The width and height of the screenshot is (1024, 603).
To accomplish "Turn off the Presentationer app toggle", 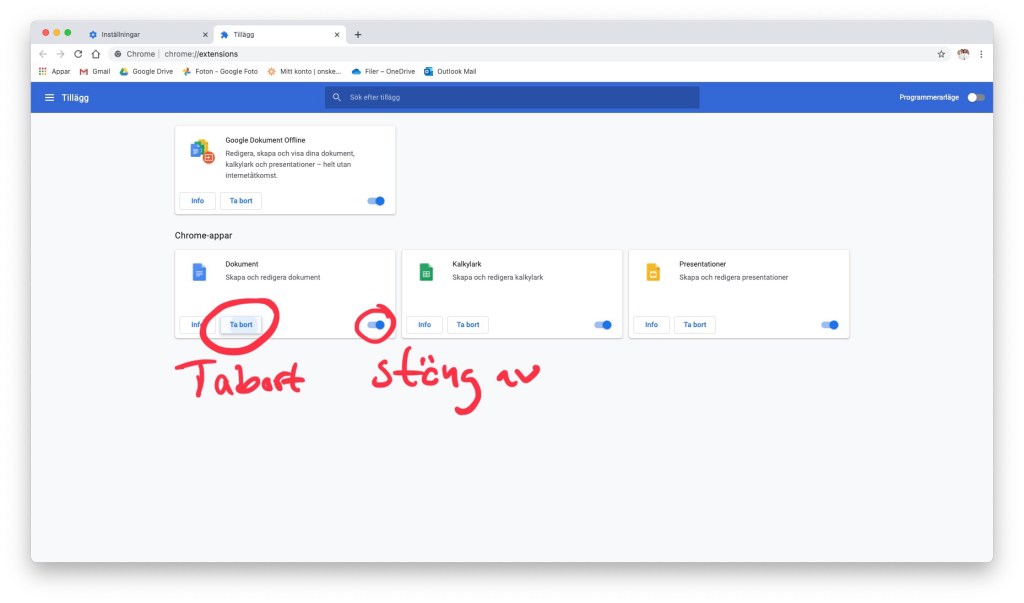I will (830, 325).
